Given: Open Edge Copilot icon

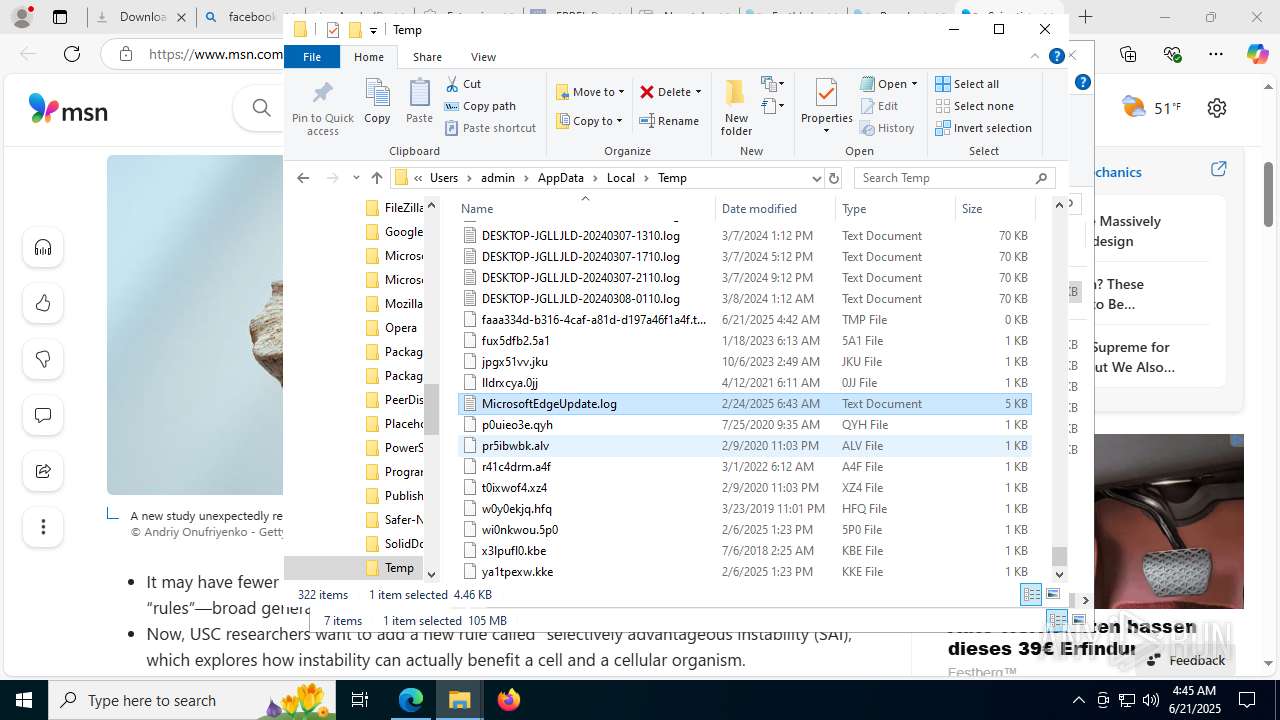Looking at the screenshot, I should (1257, 54).
